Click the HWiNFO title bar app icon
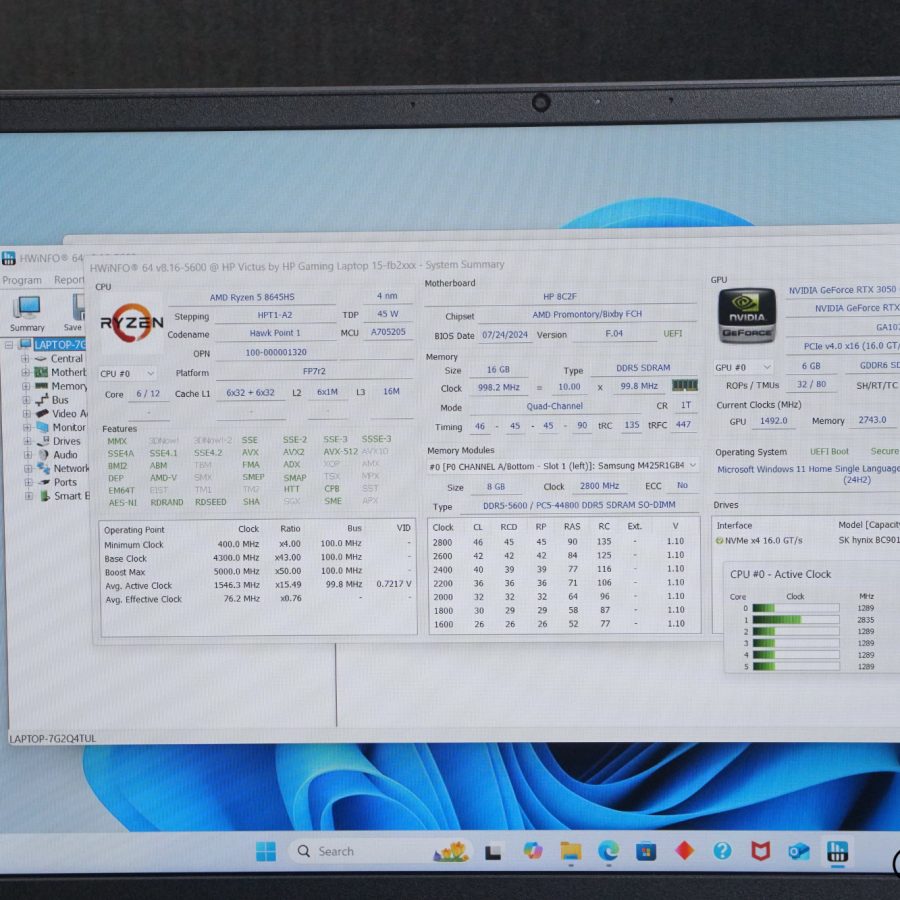Image resolution: width=900 pixels, height=900 pixels. [9, 258]
